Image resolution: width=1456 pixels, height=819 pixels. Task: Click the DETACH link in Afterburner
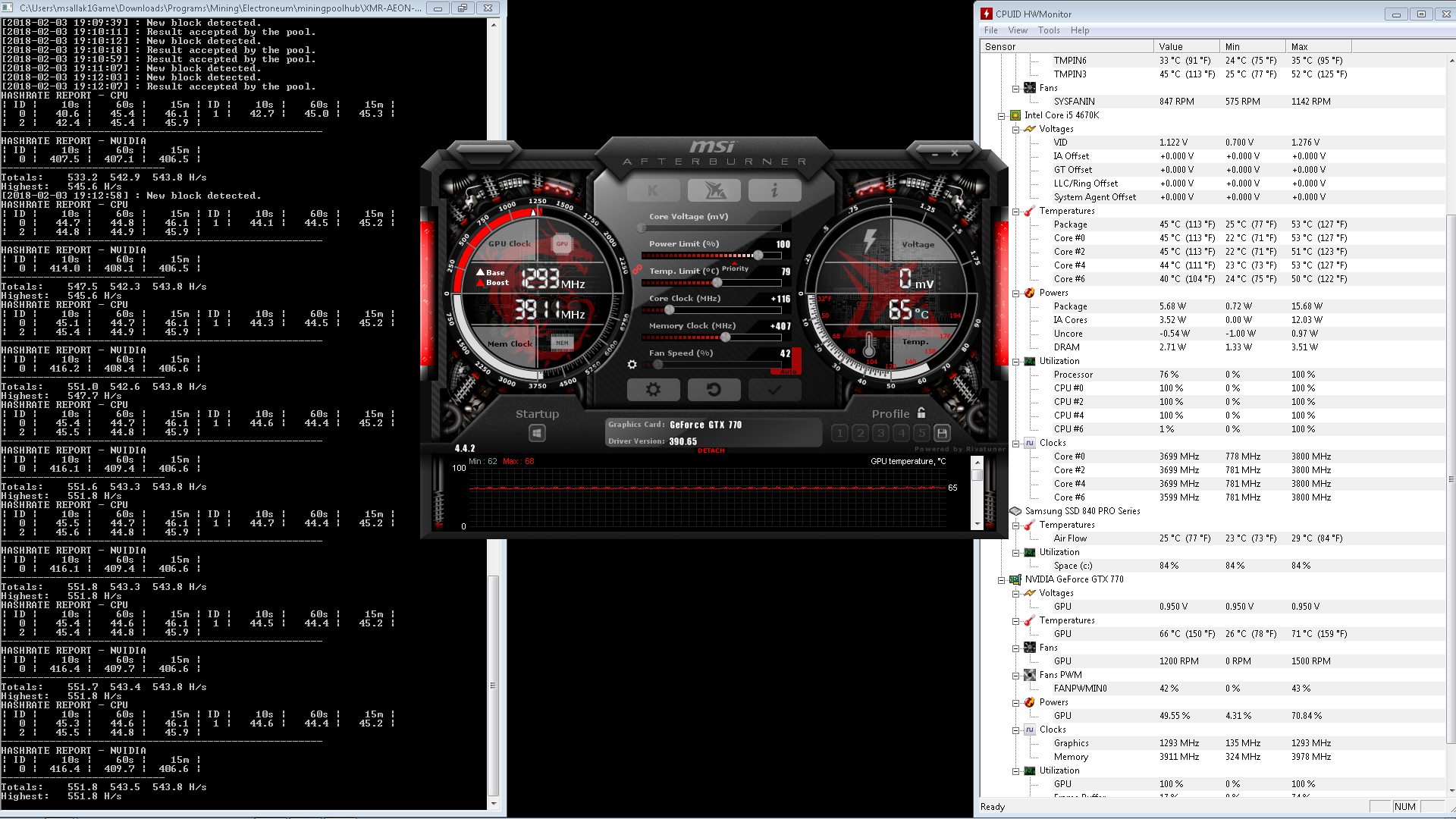coord(711,450)
